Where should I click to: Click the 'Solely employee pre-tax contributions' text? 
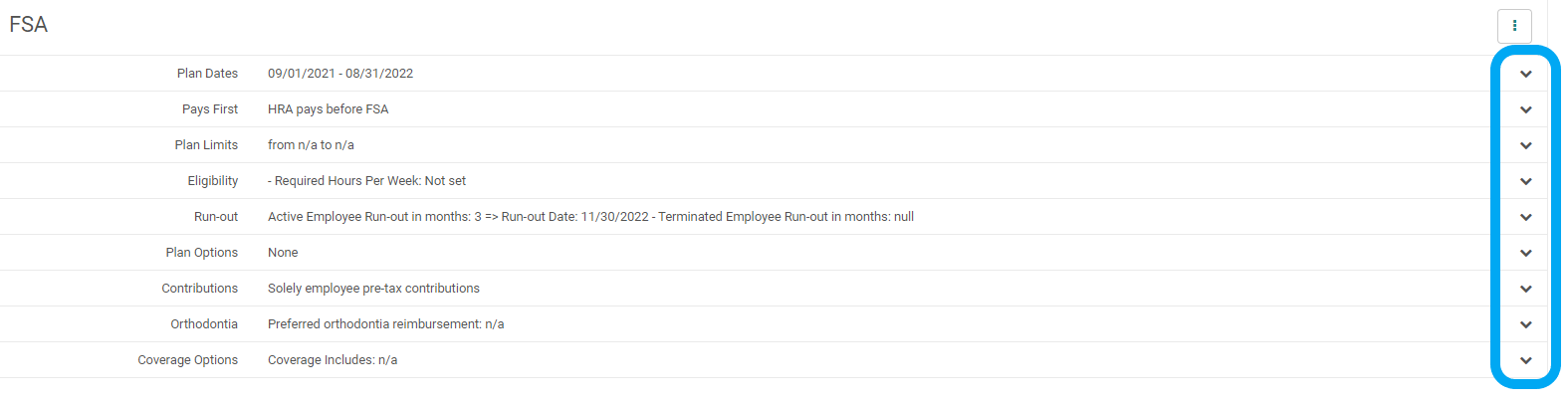point(373,289)
